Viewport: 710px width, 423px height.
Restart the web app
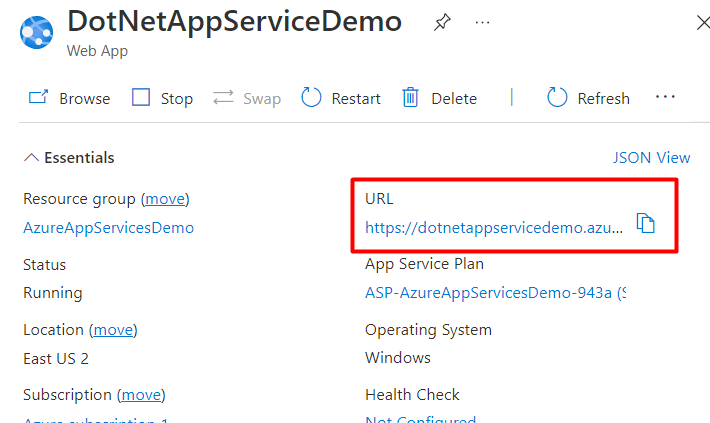tap(341, 98)
